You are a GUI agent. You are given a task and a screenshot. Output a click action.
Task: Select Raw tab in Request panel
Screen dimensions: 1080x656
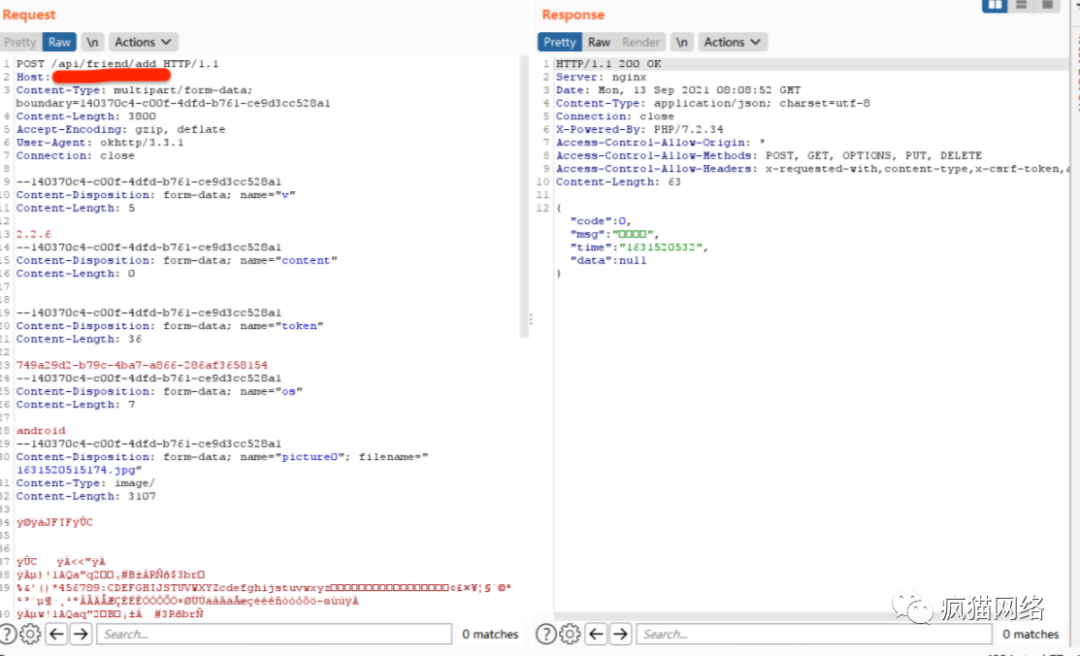59,42
